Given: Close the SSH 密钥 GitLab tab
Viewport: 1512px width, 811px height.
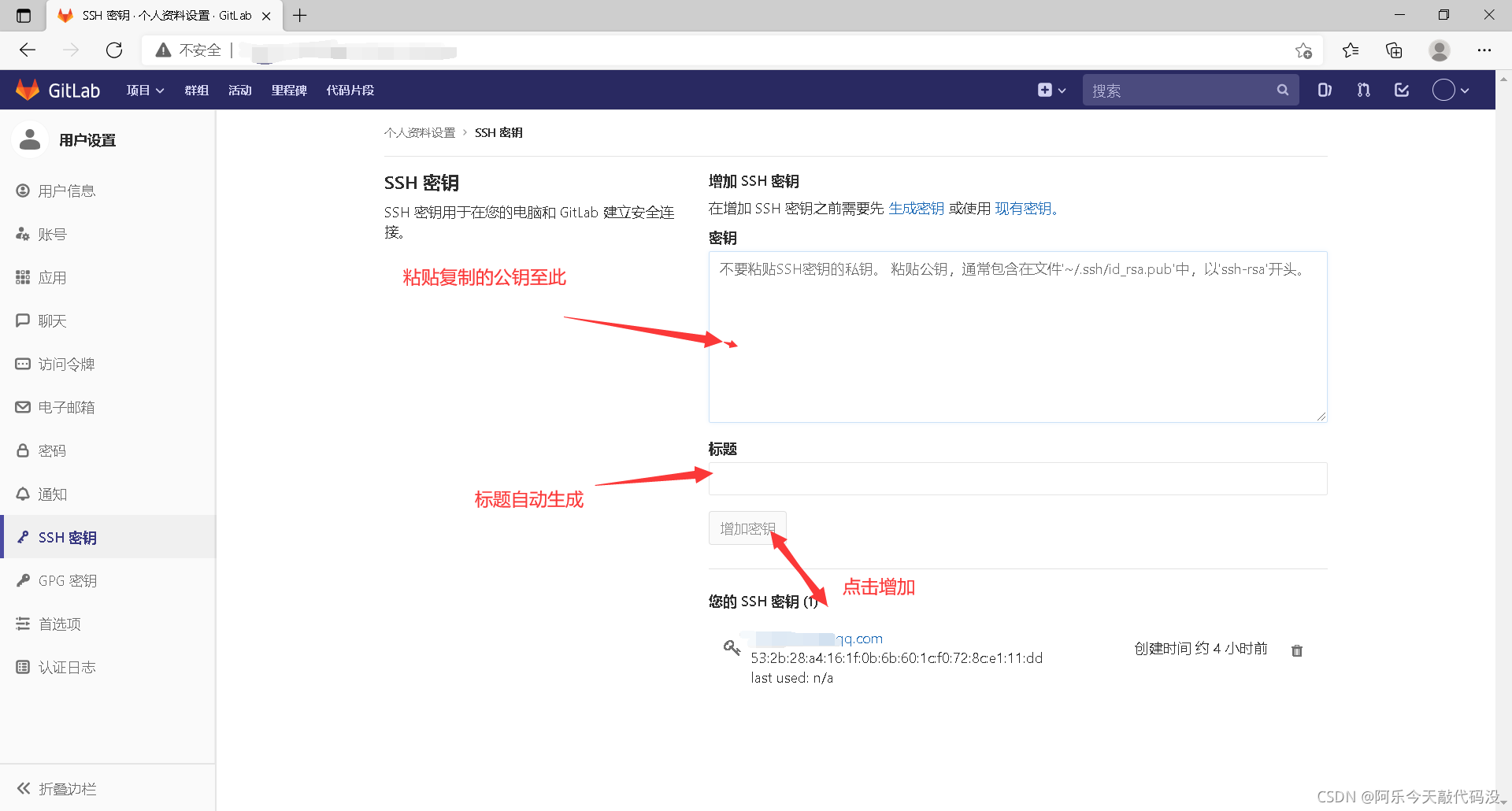Looking at the screenshot, I should pos(266,16).
